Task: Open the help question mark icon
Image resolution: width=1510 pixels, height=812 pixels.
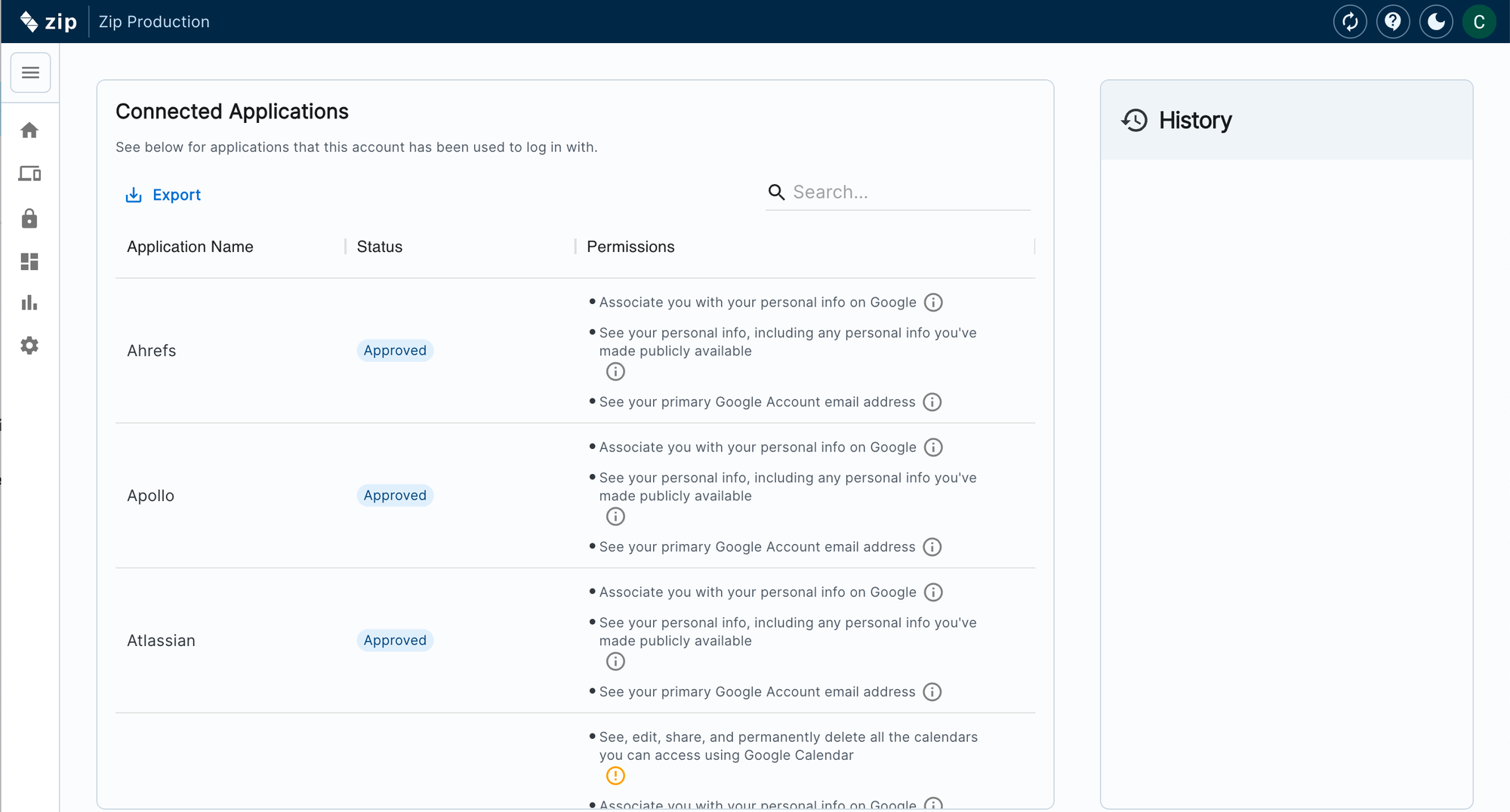Action: pos(1393,22)
